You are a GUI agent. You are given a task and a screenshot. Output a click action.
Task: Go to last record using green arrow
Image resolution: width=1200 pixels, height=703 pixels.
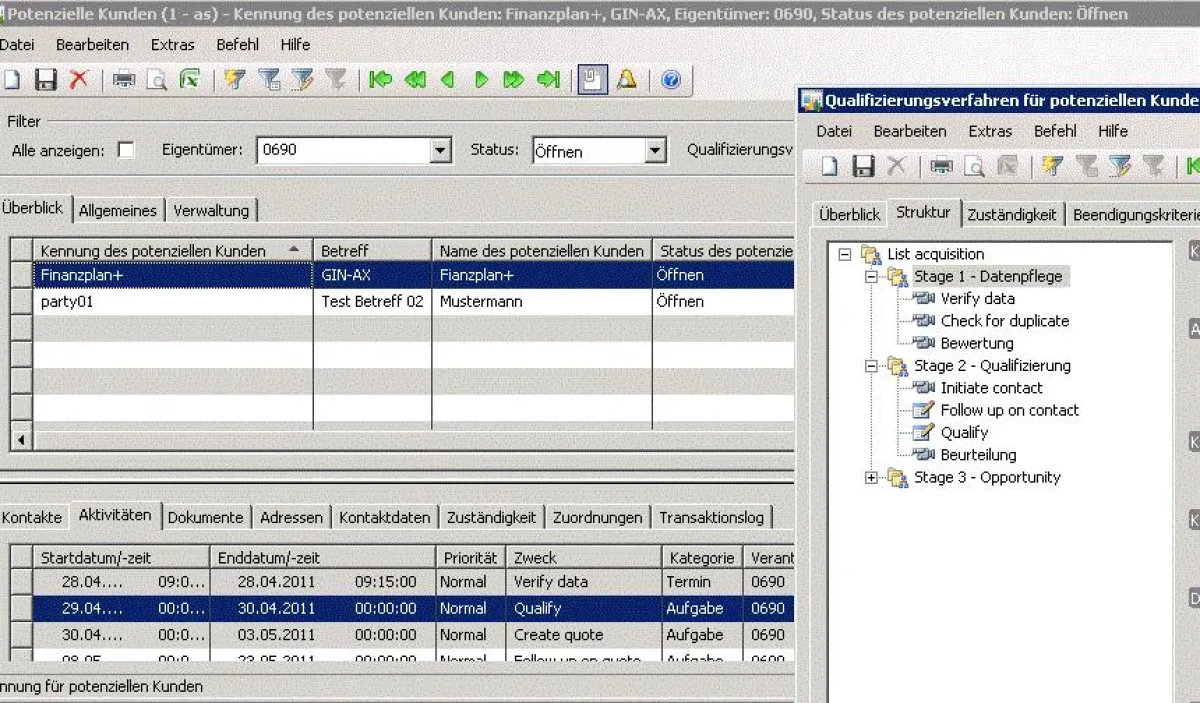pyautogui.click(x=548, y=80)
